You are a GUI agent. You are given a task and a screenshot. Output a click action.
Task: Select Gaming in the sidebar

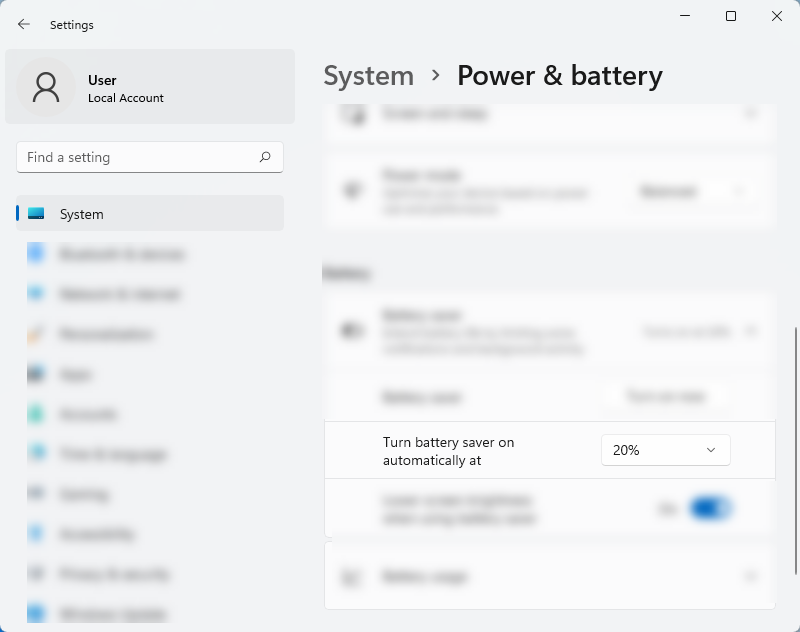82,494
